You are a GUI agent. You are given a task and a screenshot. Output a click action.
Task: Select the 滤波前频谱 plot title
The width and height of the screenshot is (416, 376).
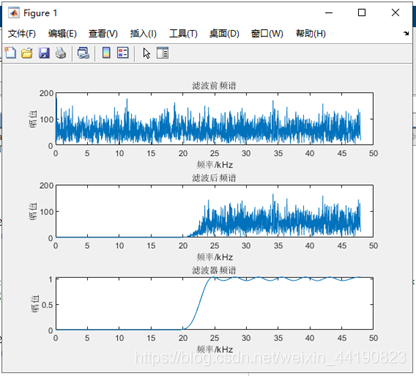pyautogui.click(x=214, y=86)
